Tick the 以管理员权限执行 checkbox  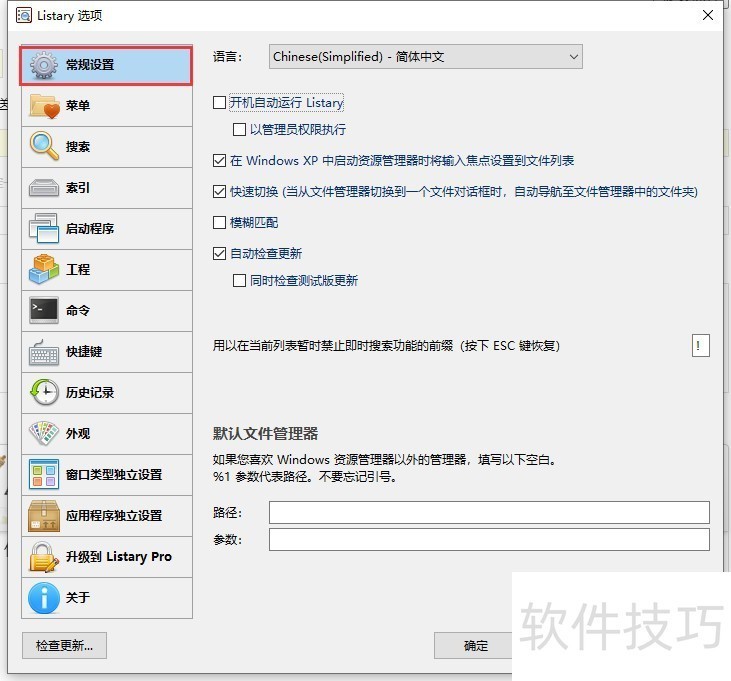pos(239,130)
